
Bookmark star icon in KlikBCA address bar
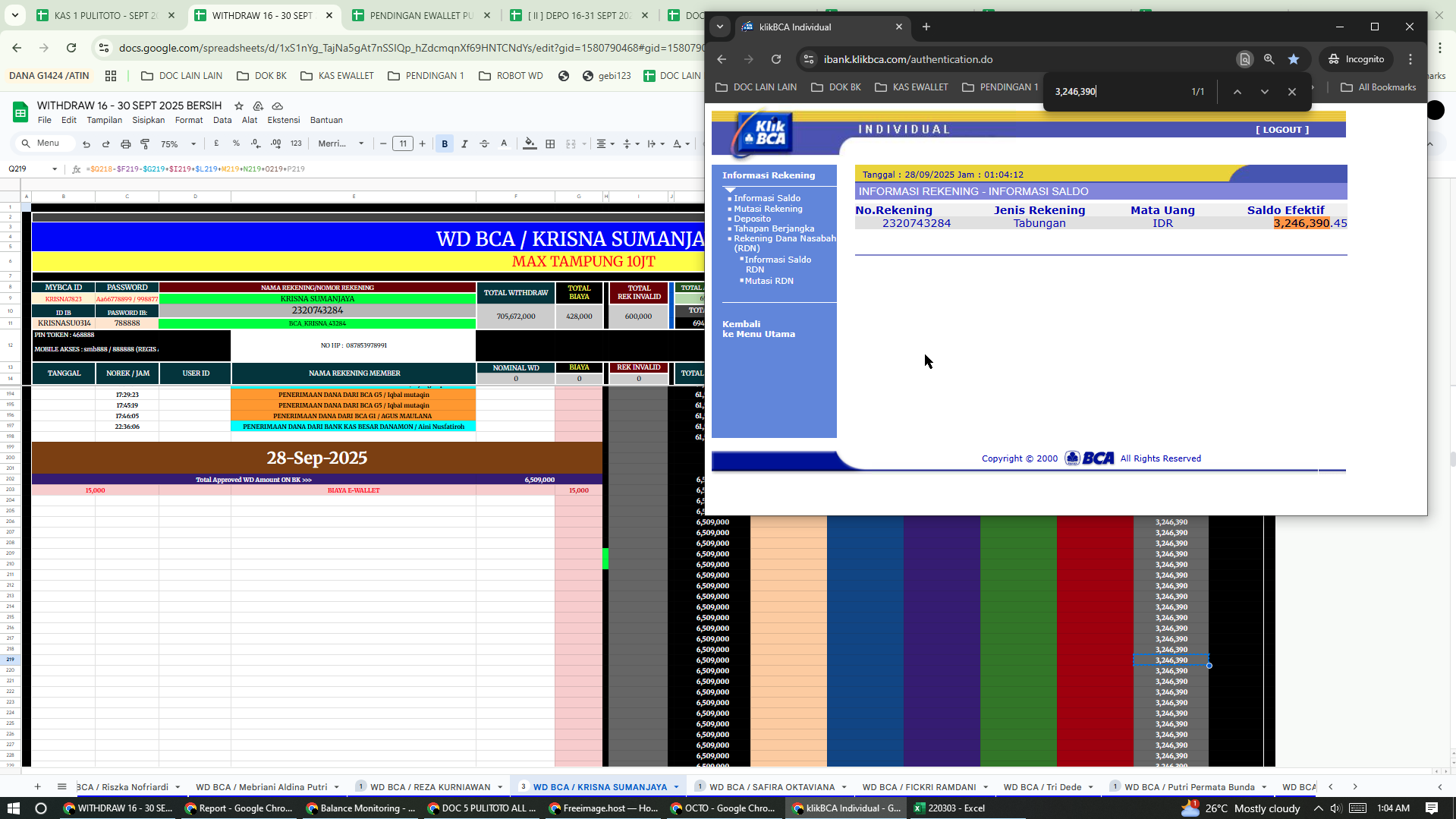click(x=1294, y=59)
